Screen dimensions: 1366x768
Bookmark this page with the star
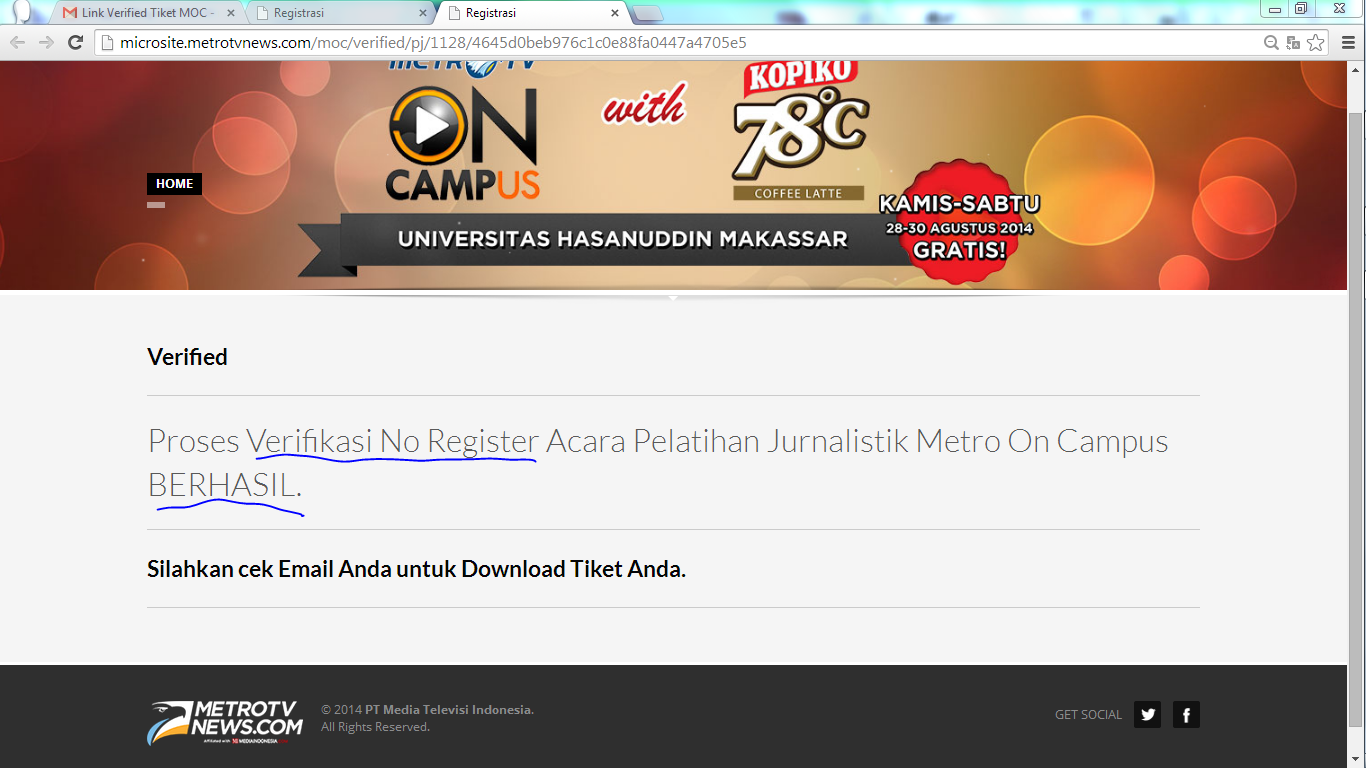1316,42
